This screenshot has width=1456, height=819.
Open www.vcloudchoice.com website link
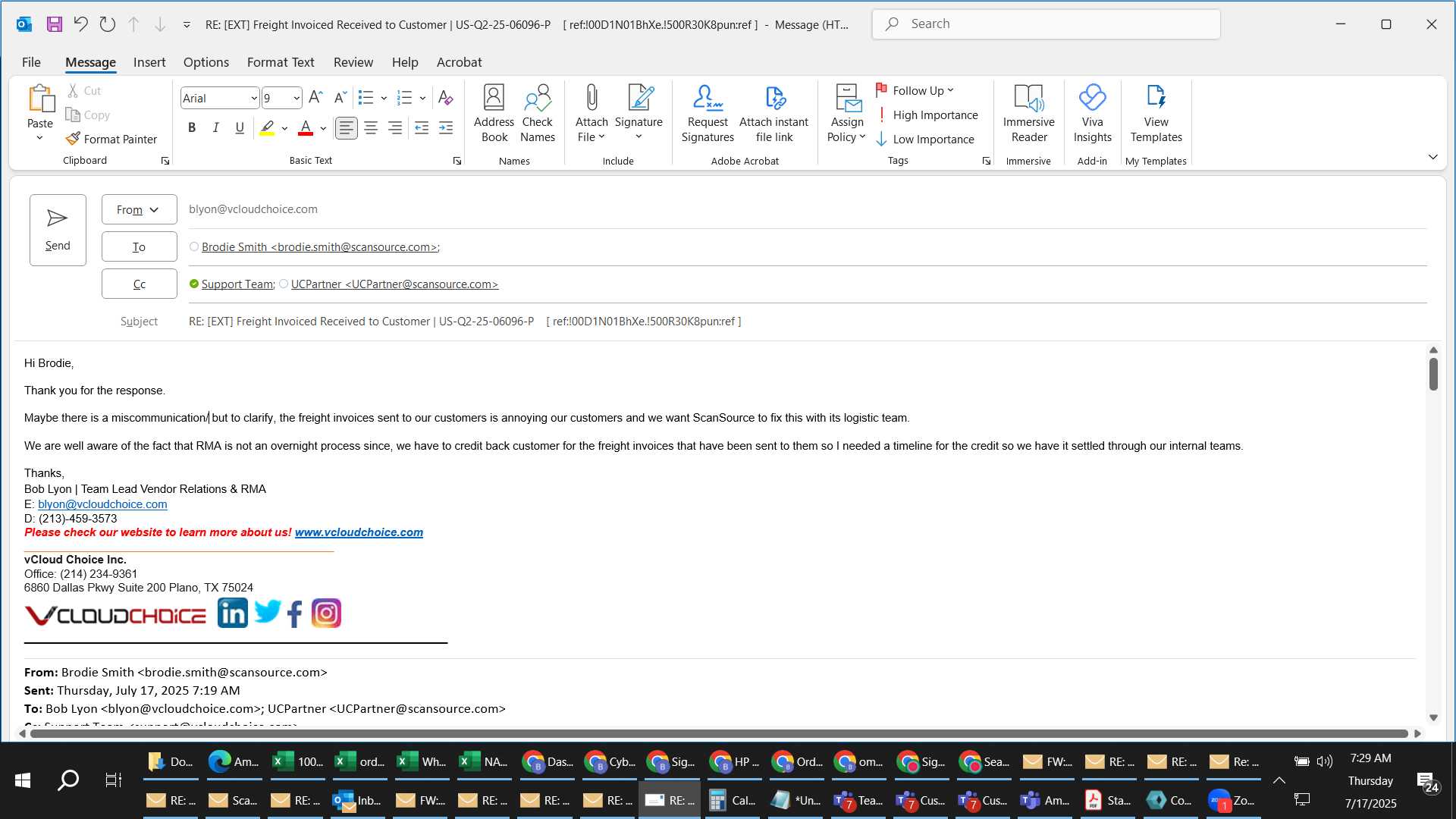[x=359, y=532]
